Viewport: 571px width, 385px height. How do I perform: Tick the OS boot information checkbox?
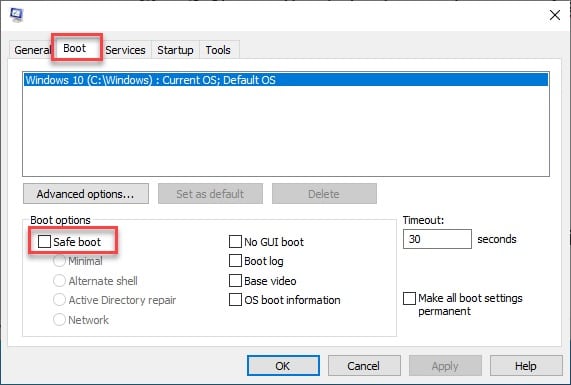(x=235, y=300)
